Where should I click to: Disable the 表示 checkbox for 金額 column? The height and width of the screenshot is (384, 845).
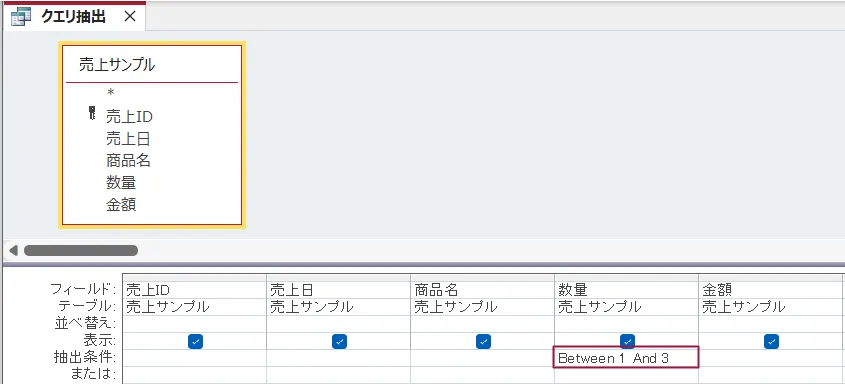click(x=772, y=341)
